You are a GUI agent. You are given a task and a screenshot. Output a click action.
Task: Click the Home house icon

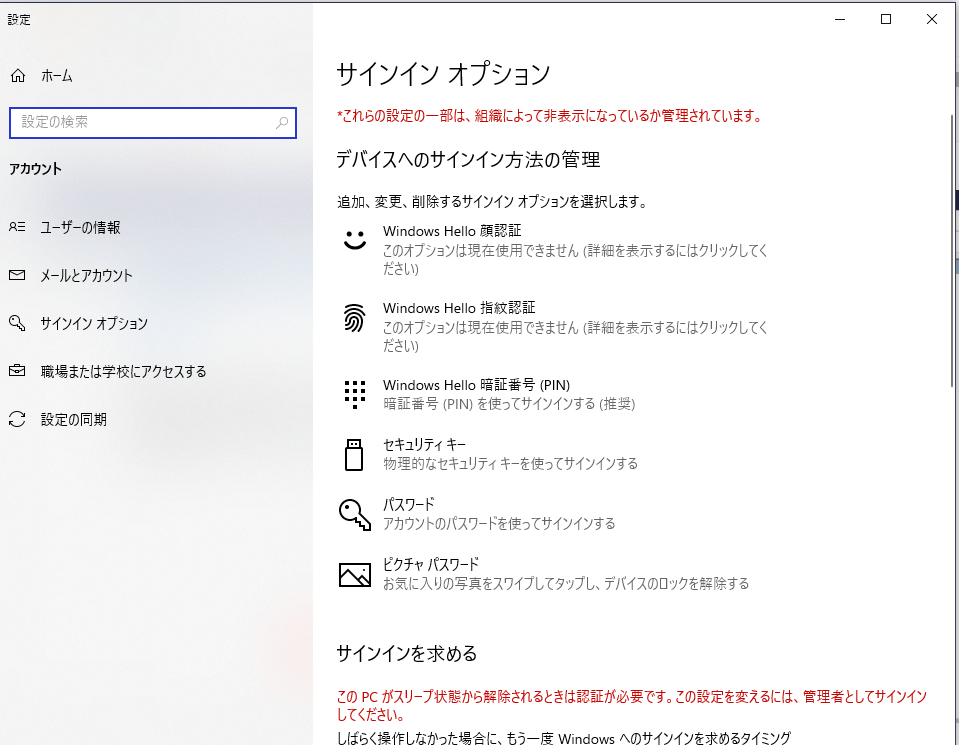pos(18,75)
